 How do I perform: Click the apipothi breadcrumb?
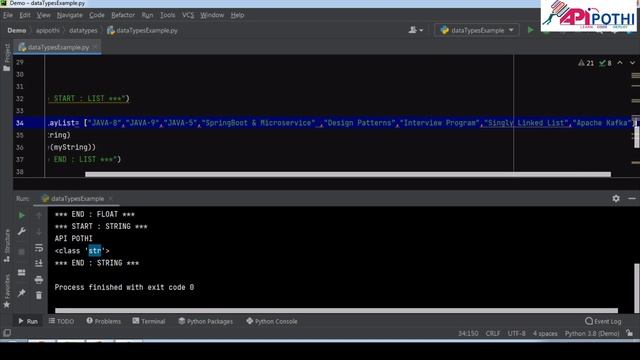point(47,31)
